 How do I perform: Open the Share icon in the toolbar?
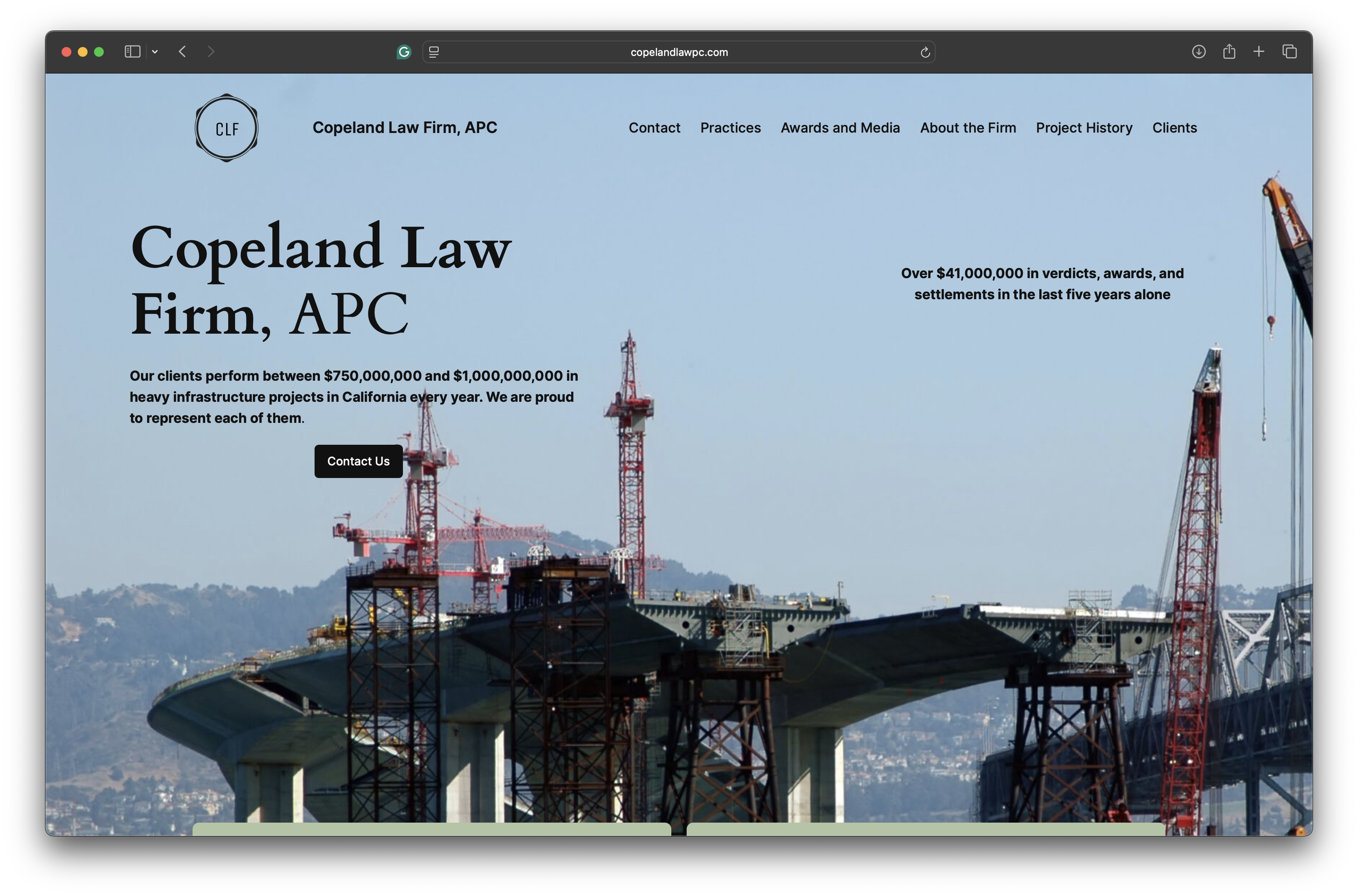coord(1229,52)
